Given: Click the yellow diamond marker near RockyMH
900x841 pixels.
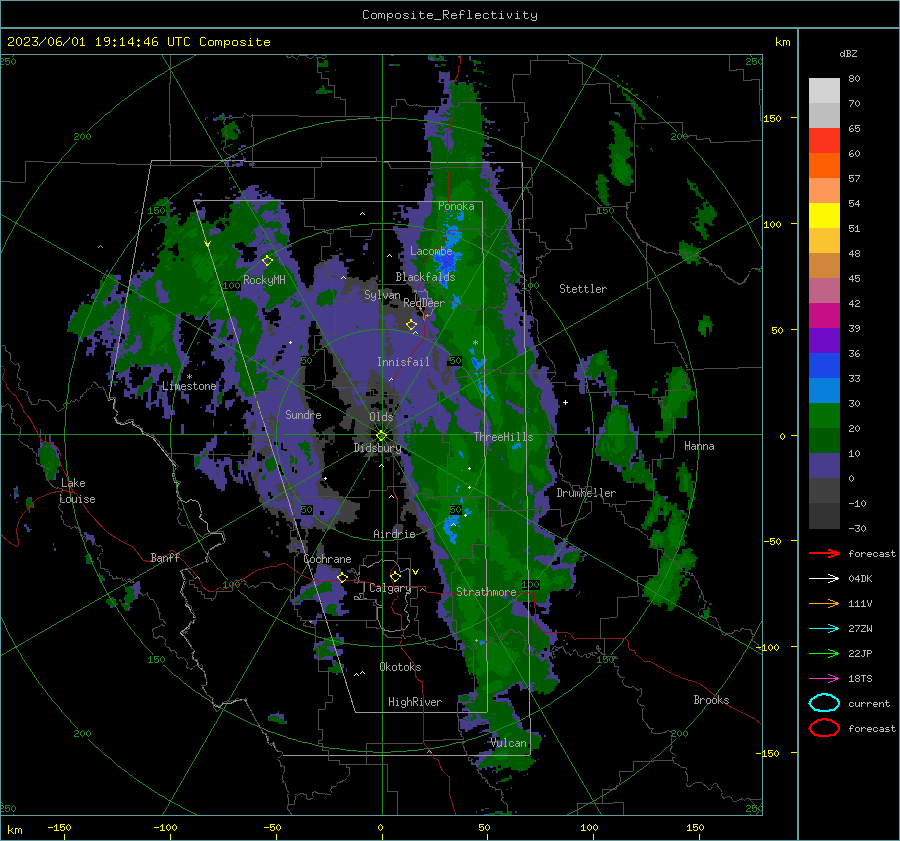Looking at the screenshot, I should click(x=267, y=261).
